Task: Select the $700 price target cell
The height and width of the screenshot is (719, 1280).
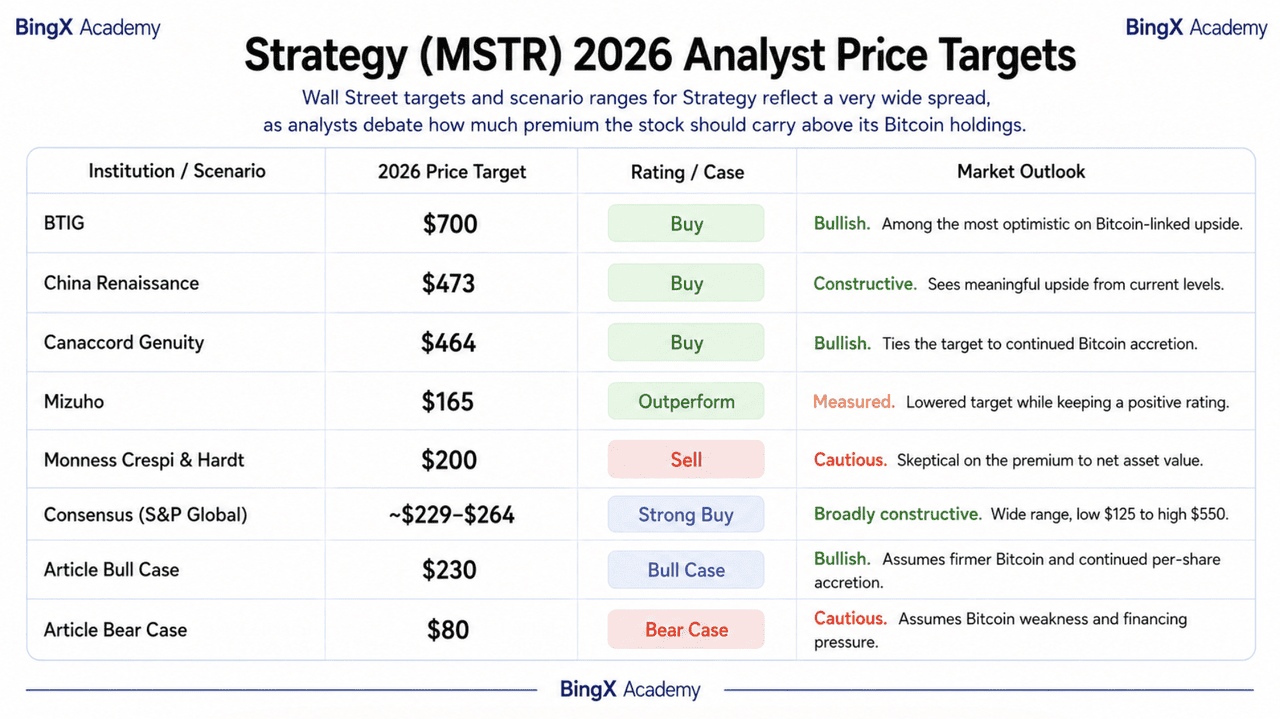Action: 450,224
